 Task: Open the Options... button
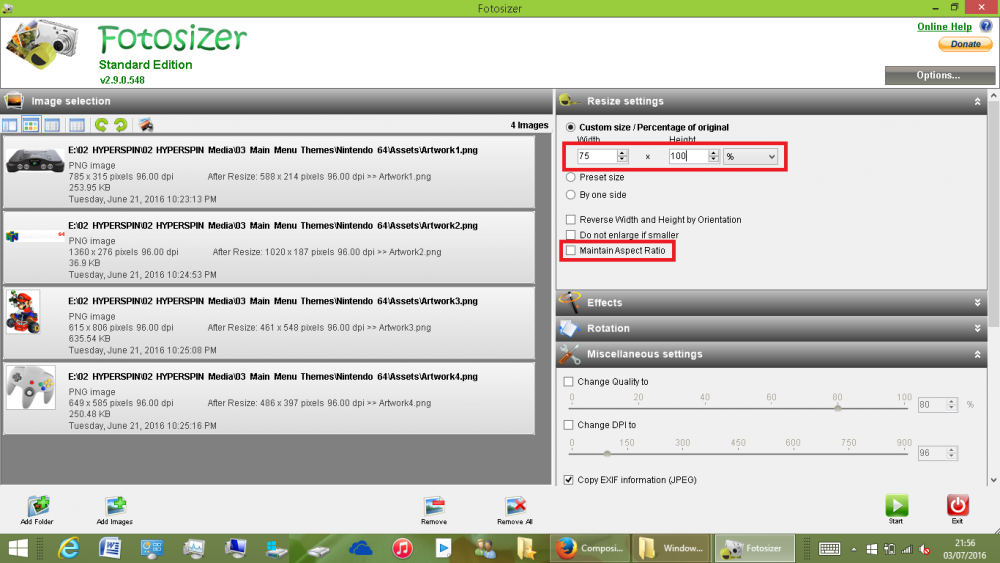[939, 75]
